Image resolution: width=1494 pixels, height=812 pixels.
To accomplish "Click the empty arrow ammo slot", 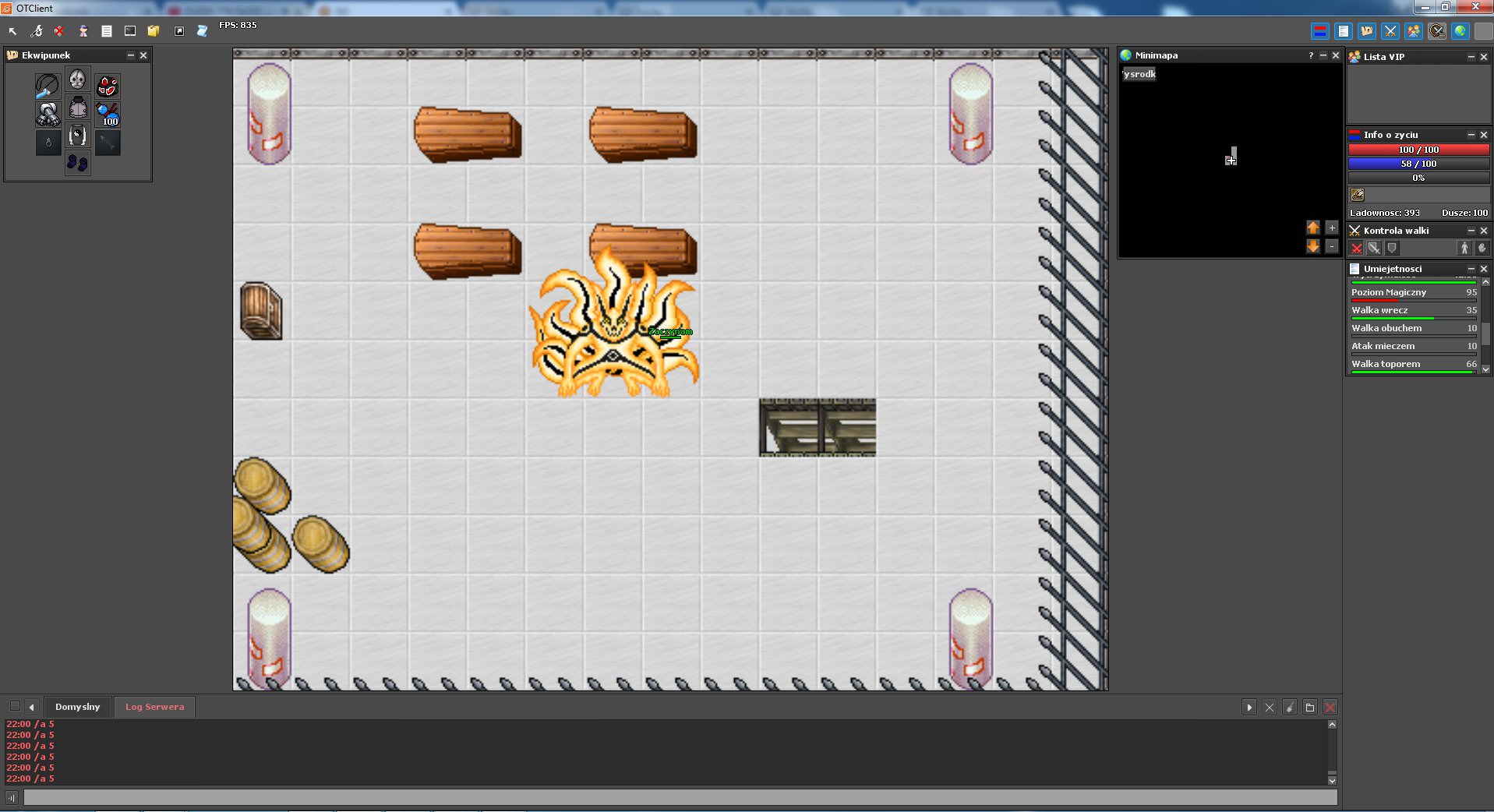I will click(108, 143).
